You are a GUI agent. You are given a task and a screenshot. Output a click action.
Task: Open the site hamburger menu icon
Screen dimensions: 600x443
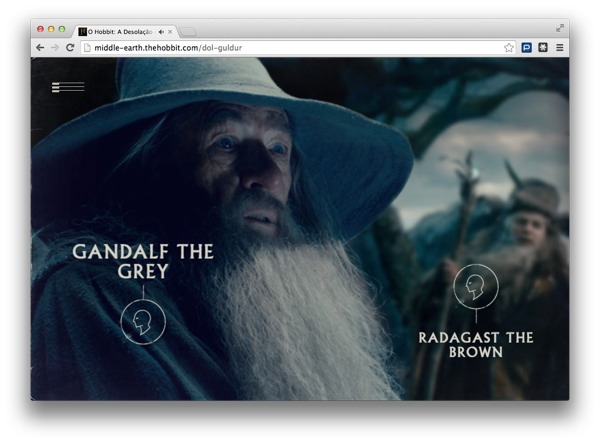tap(68, 87)
